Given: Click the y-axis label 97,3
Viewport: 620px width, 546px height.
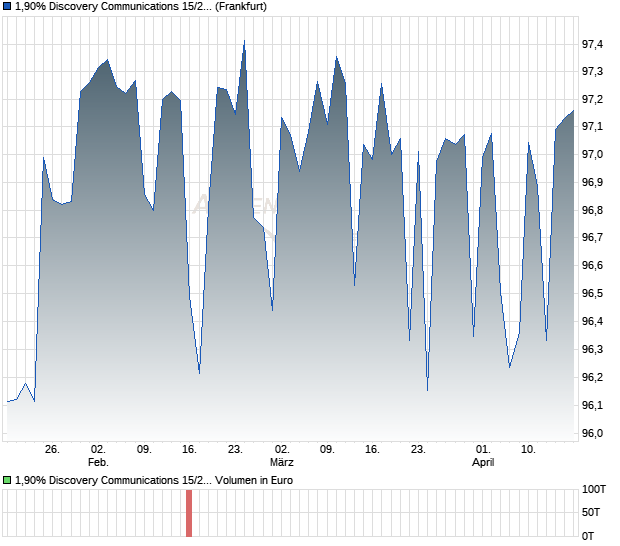Looking at the screenshot, I should [592, 72].
